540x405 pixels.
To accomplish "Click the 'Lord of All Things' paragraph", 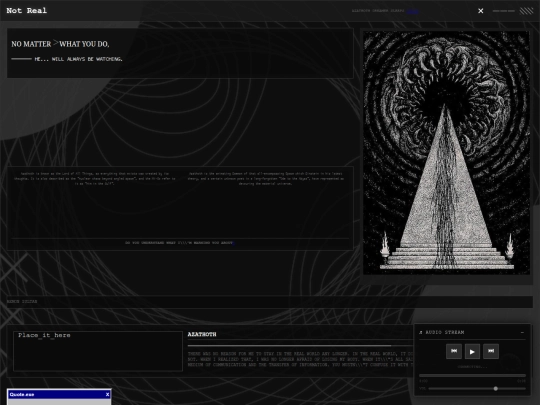I will coord(95,179).
